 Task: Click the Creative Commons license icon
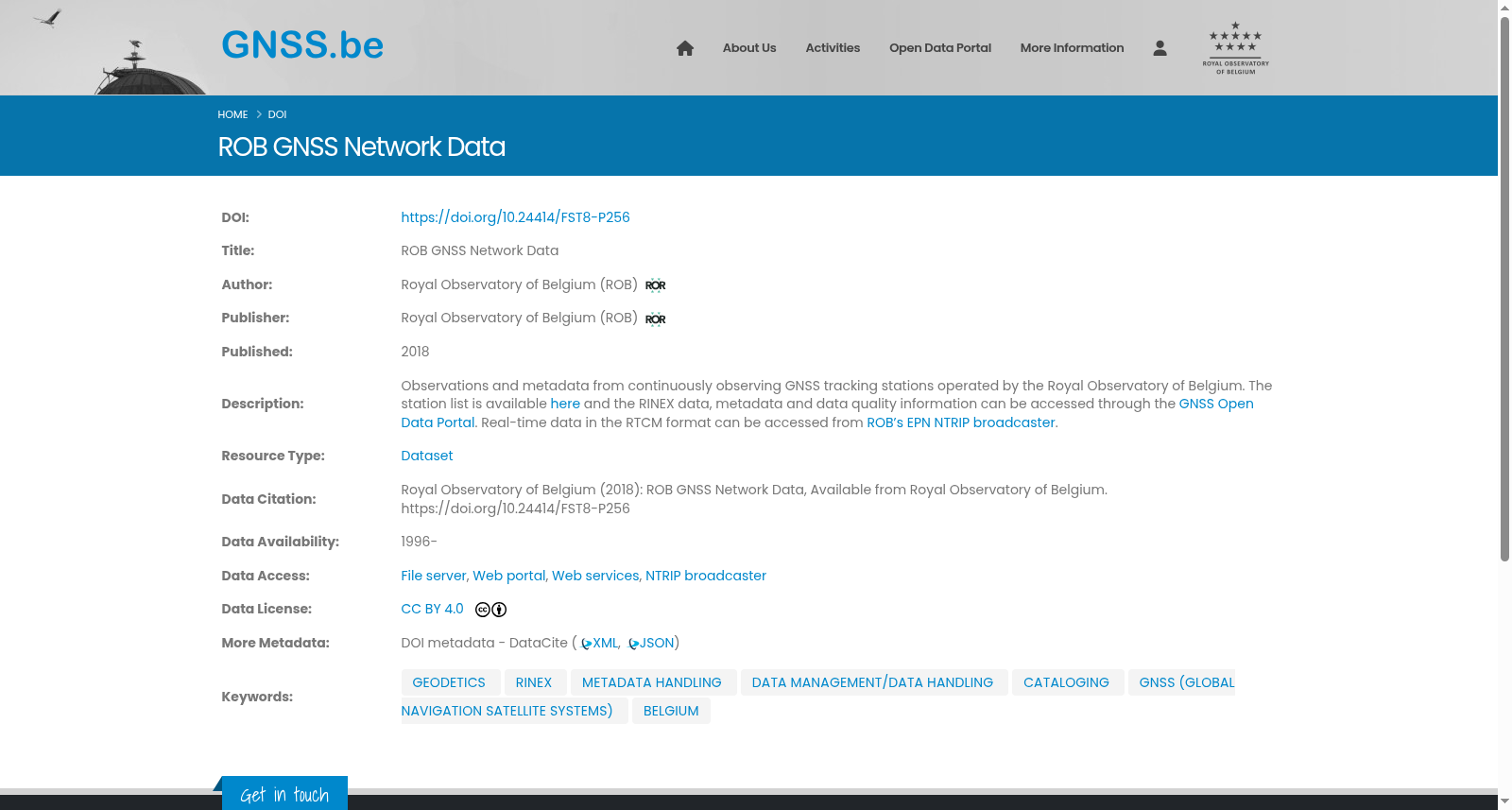pyautogui.click(x=490, y=610)
